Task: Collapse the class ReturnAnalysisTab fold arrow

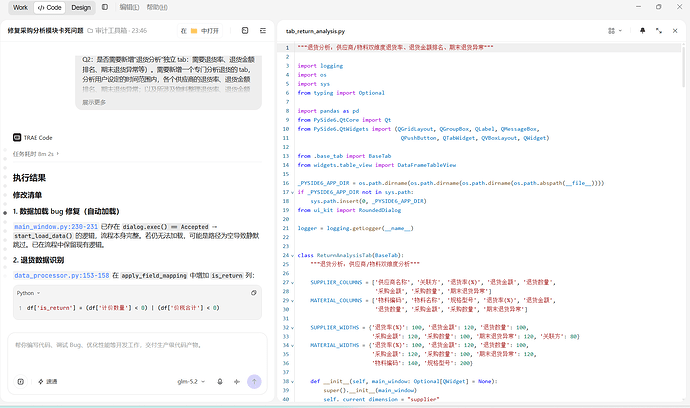Action: coord(292,255)
